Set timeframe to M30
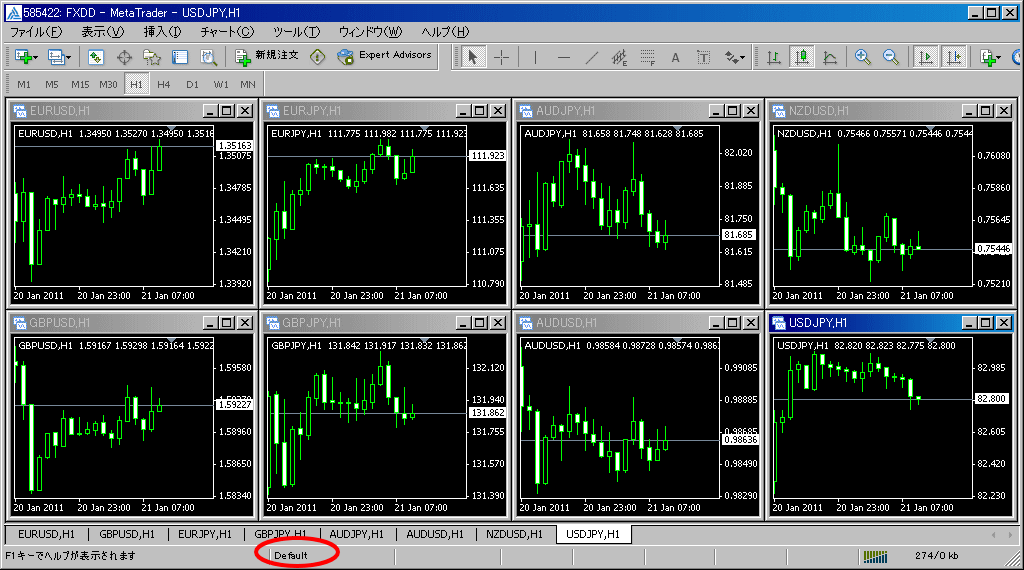This screenshot has height=570, width=1024. [108, 84]
